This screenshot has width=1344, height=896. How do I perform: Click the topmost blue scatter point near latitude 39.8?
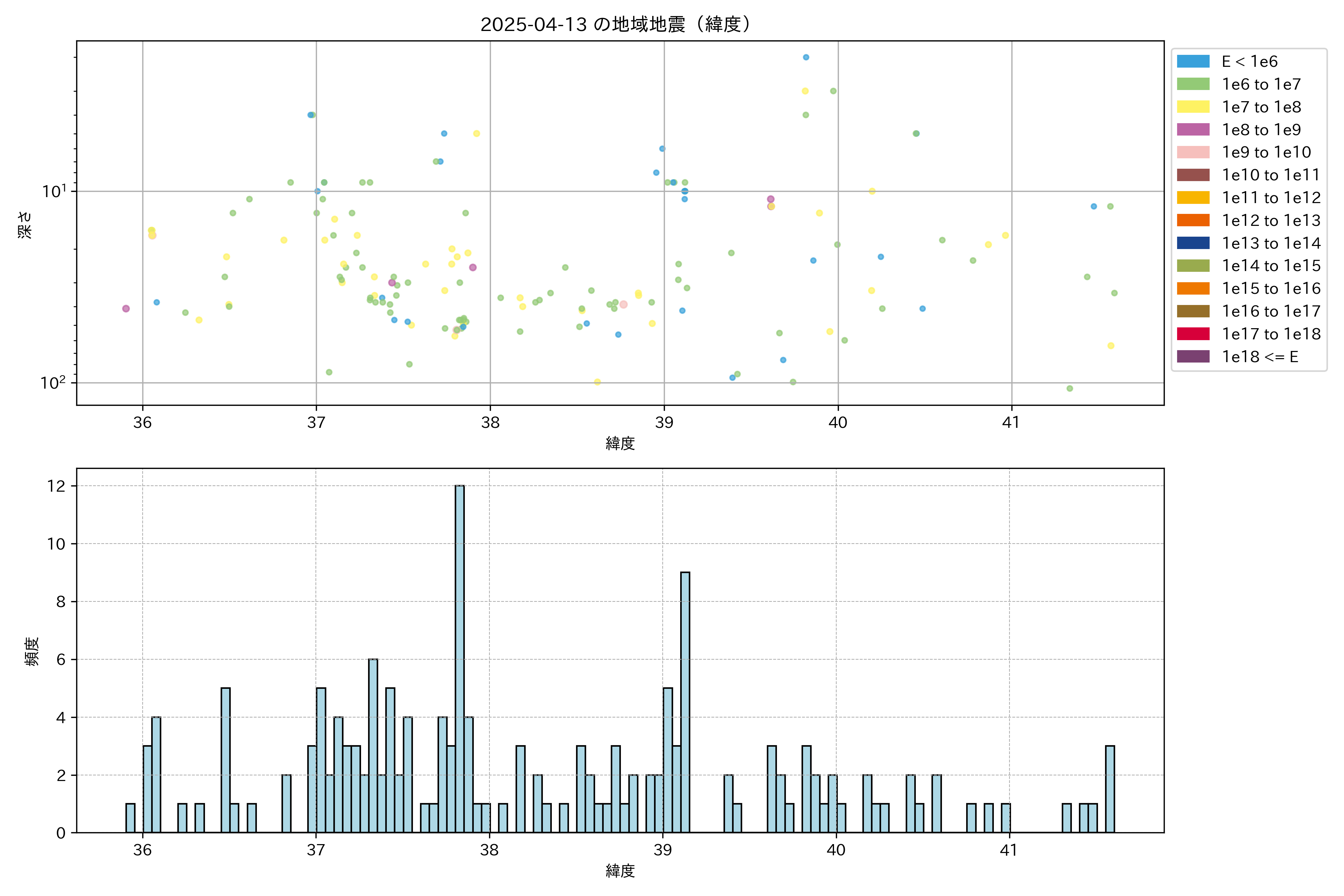point(806,57)
